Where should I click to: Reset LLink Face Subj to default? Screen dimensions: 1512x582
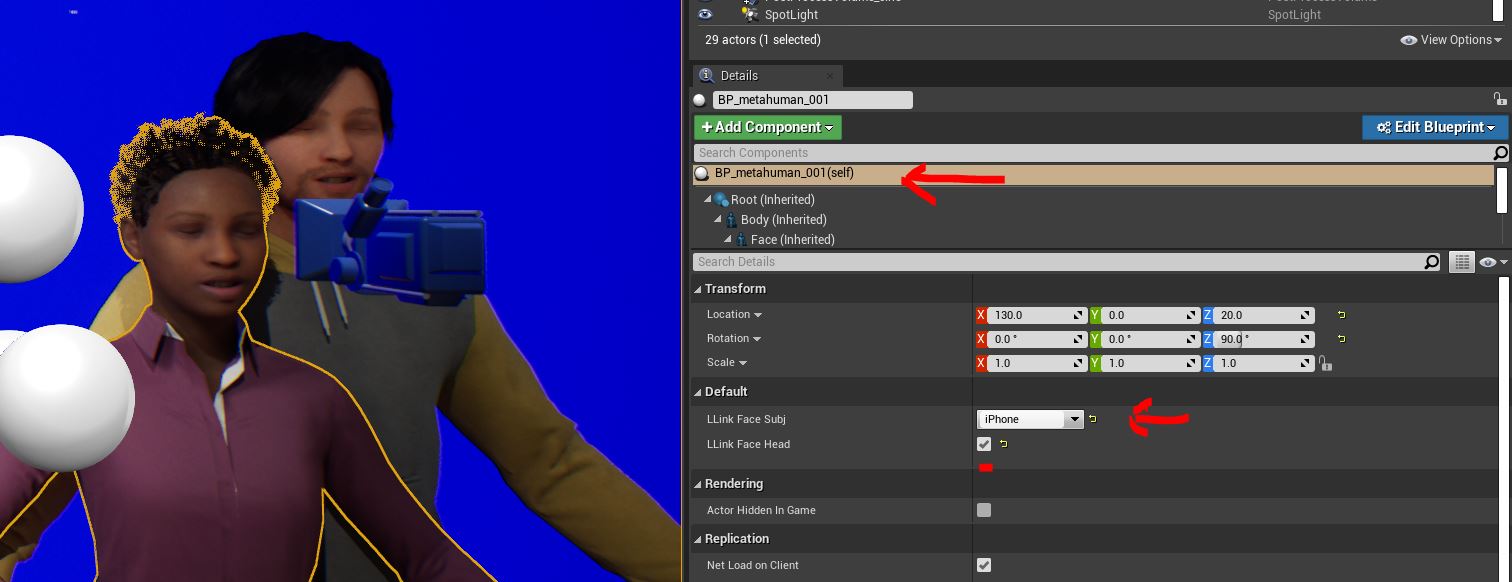coord(1093,419)
